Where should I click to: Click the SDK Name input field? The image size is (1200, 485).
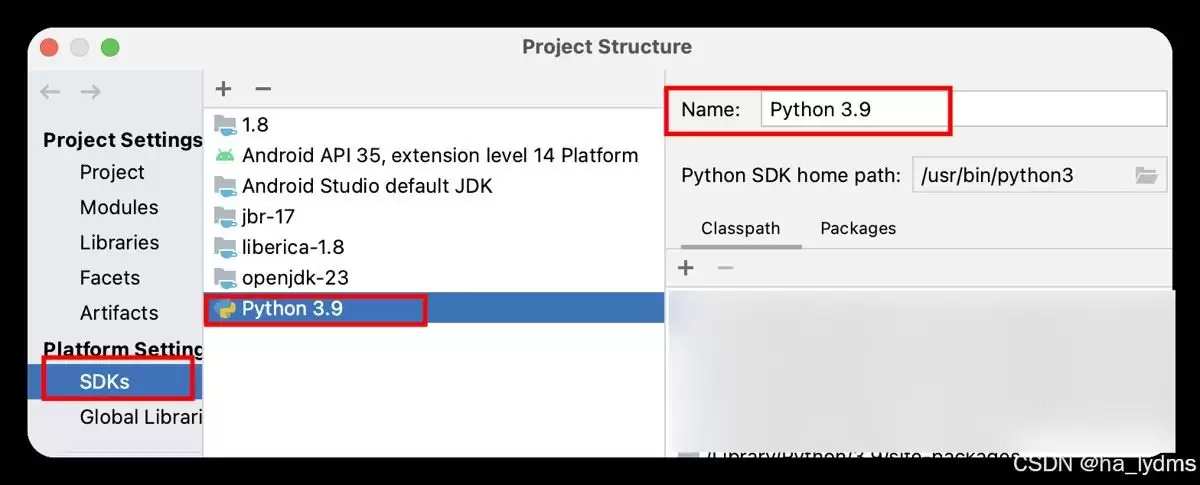point(964,109)
